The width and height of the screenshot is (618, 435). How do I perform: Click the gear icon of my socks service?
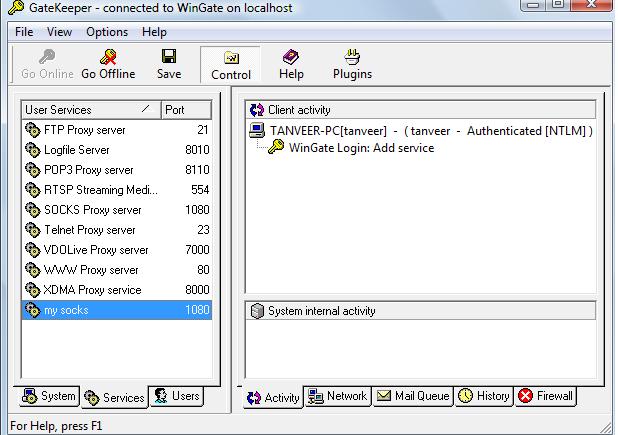(33, 310)
